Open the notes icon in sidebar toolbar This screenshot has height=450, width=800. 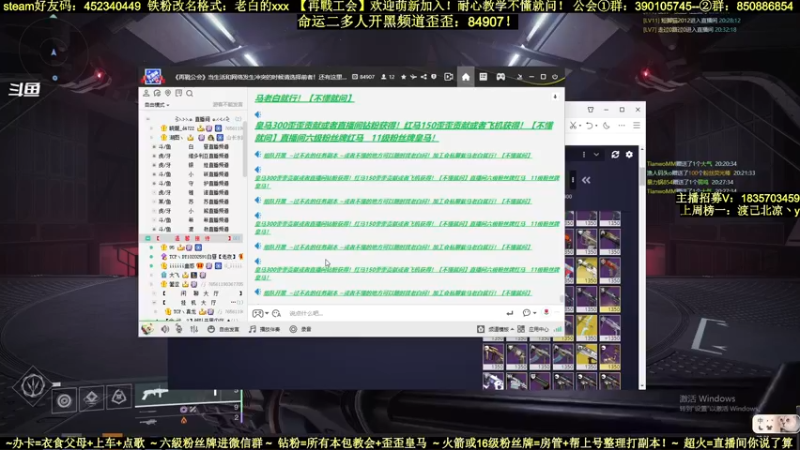[179, 93]
